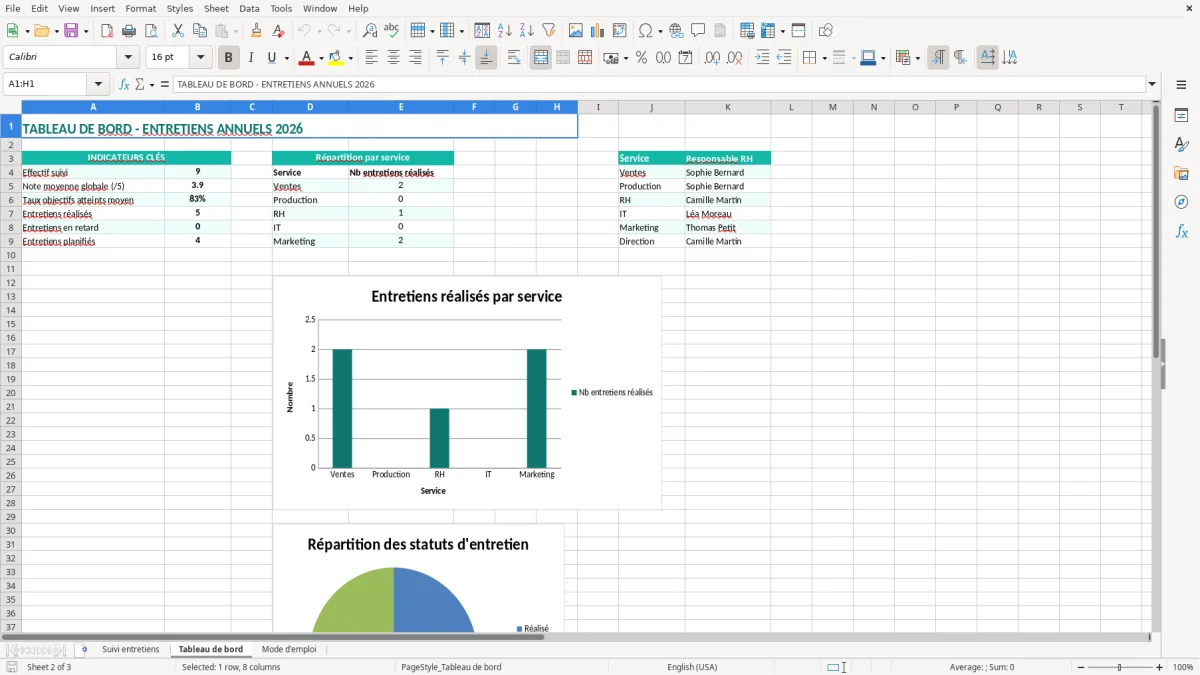
Task: Toggle Print Preview icon
Action: pyautogui.click(x=151, y=31)
